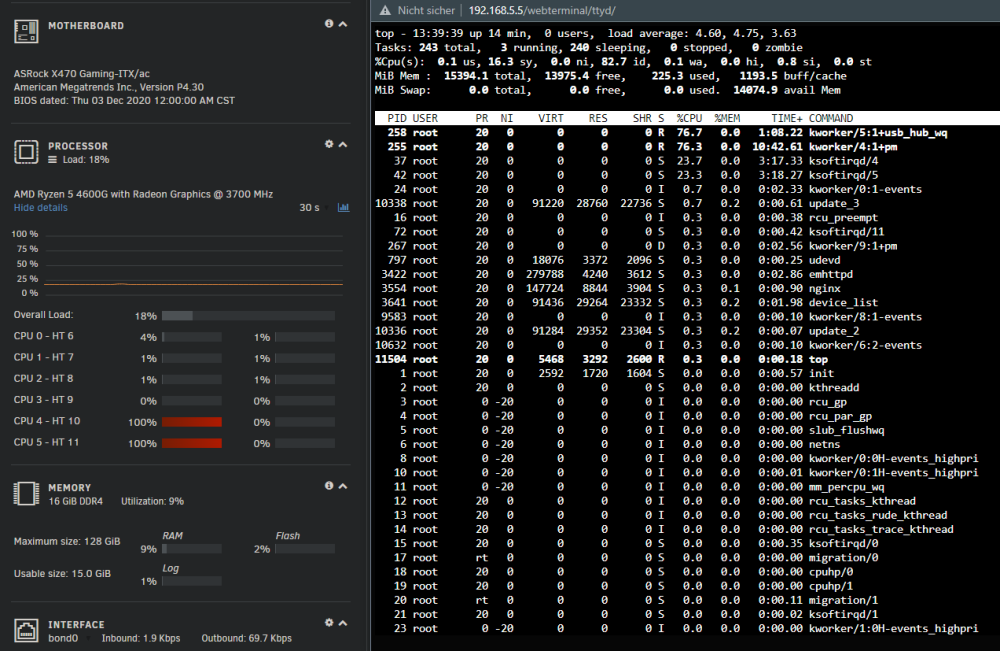Click 'device_list' process text
1000x651 pixels.
pyautogui.click(x=843, y=302)
